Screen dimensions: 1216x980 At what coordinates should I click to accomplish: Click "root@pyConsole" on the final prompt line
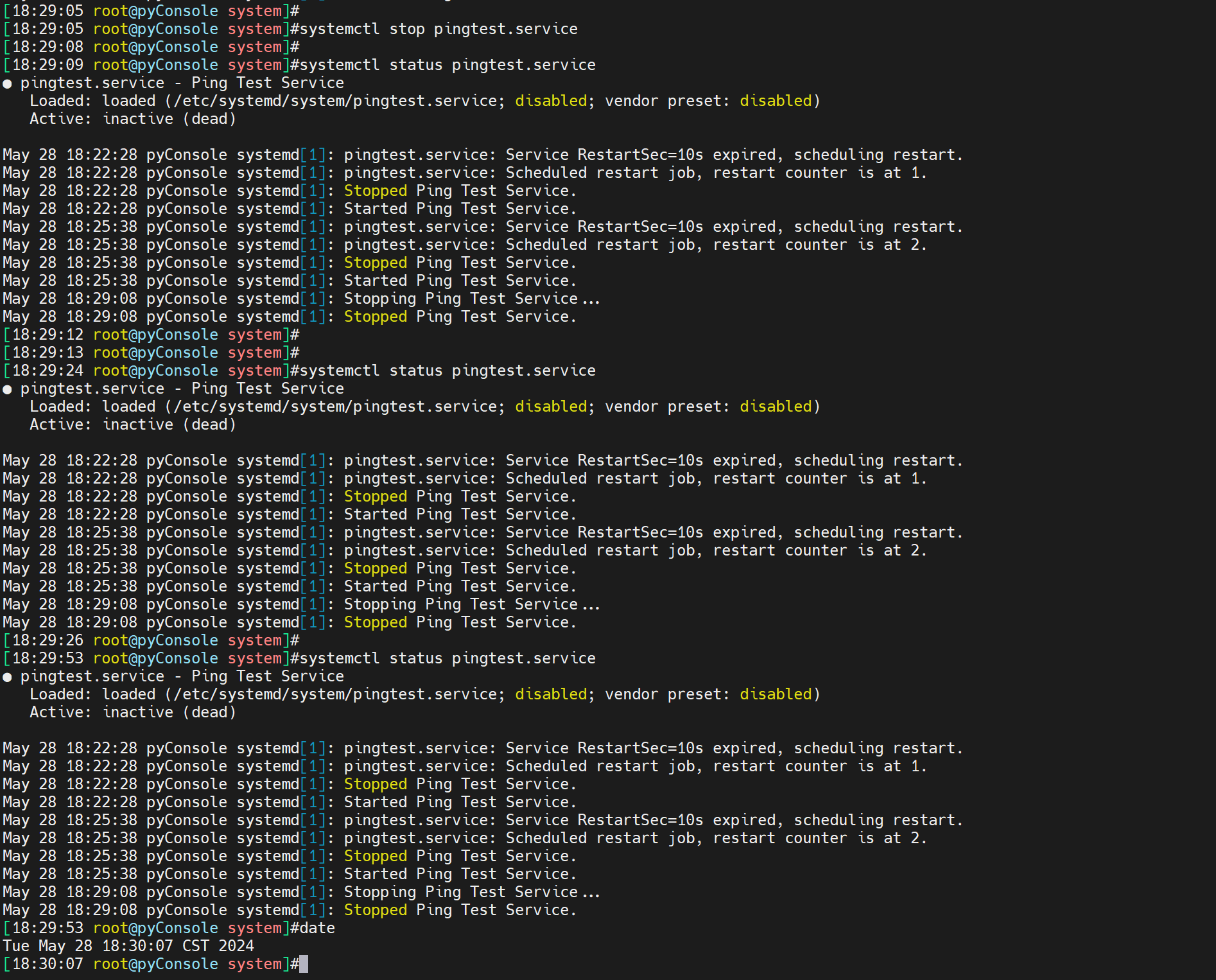tap(155, 964)
